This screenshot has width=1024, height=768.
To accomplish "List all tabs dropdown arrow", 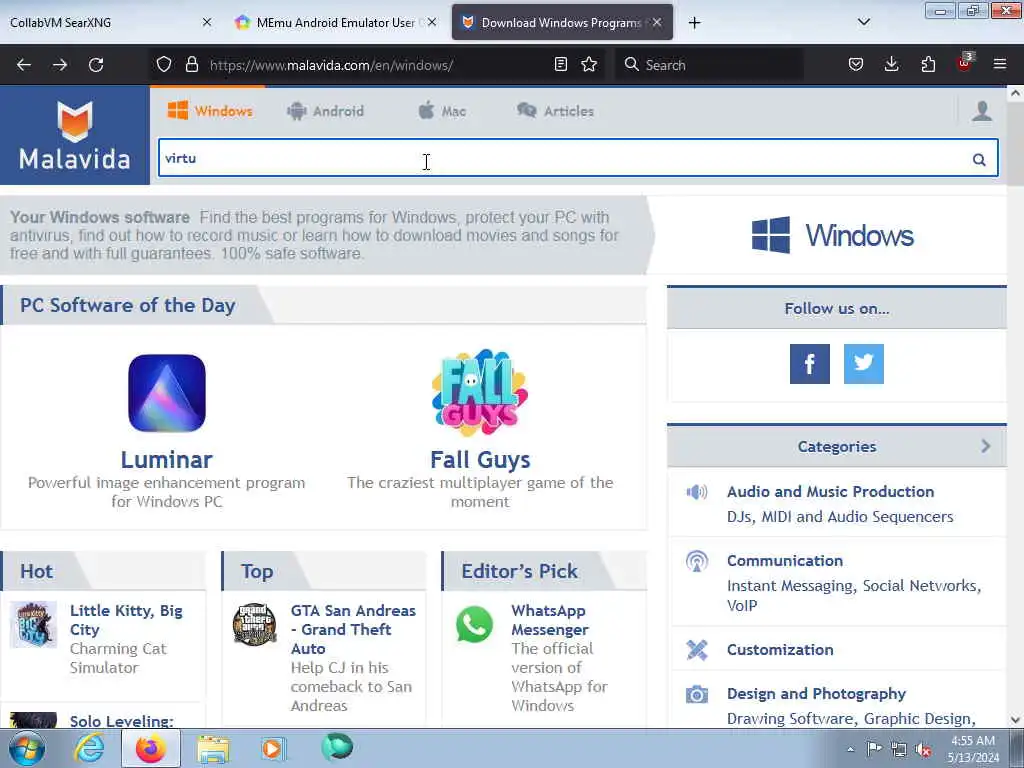I will click(x=863, y=22).
